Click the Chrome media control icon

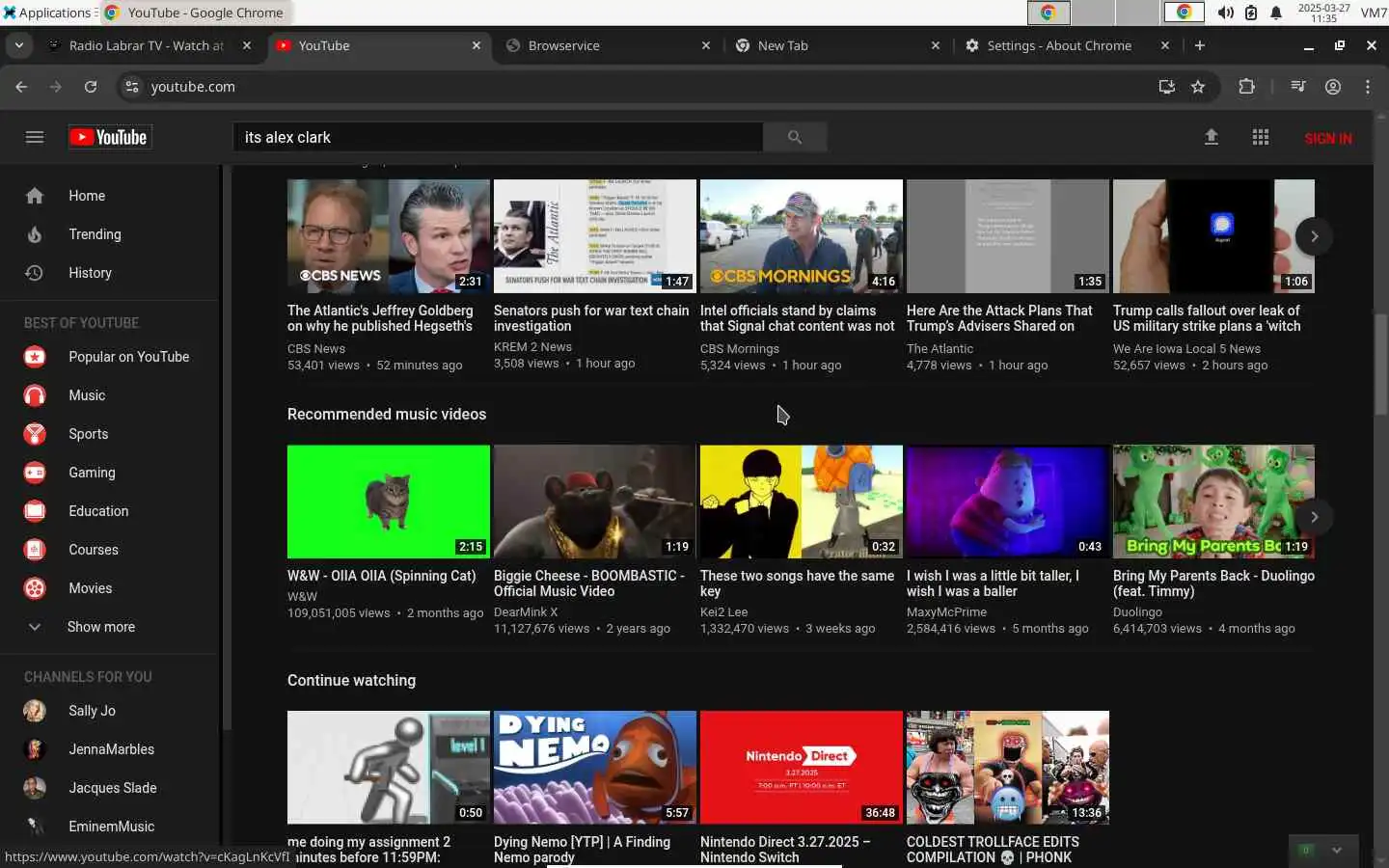(x=1298, y=87)
